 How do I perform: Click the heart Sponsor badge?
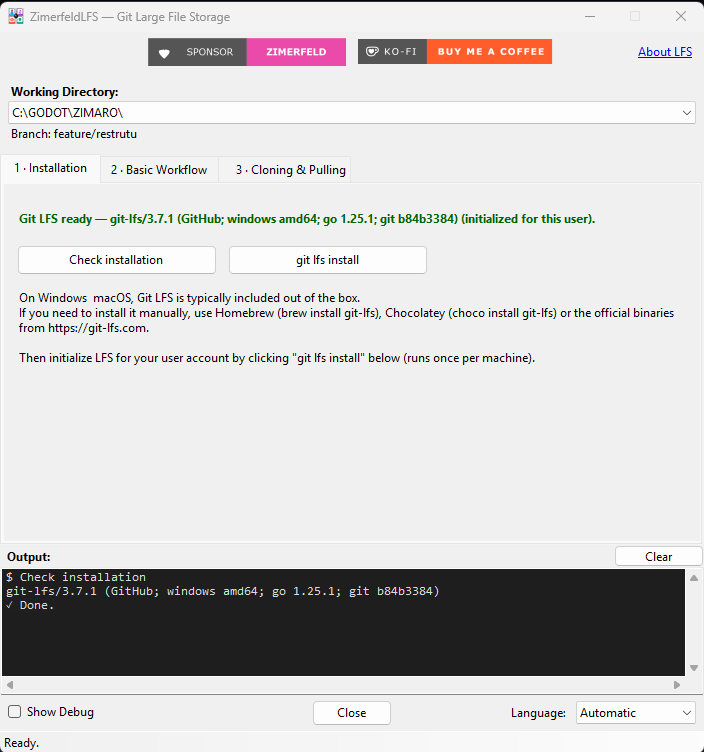197,52
